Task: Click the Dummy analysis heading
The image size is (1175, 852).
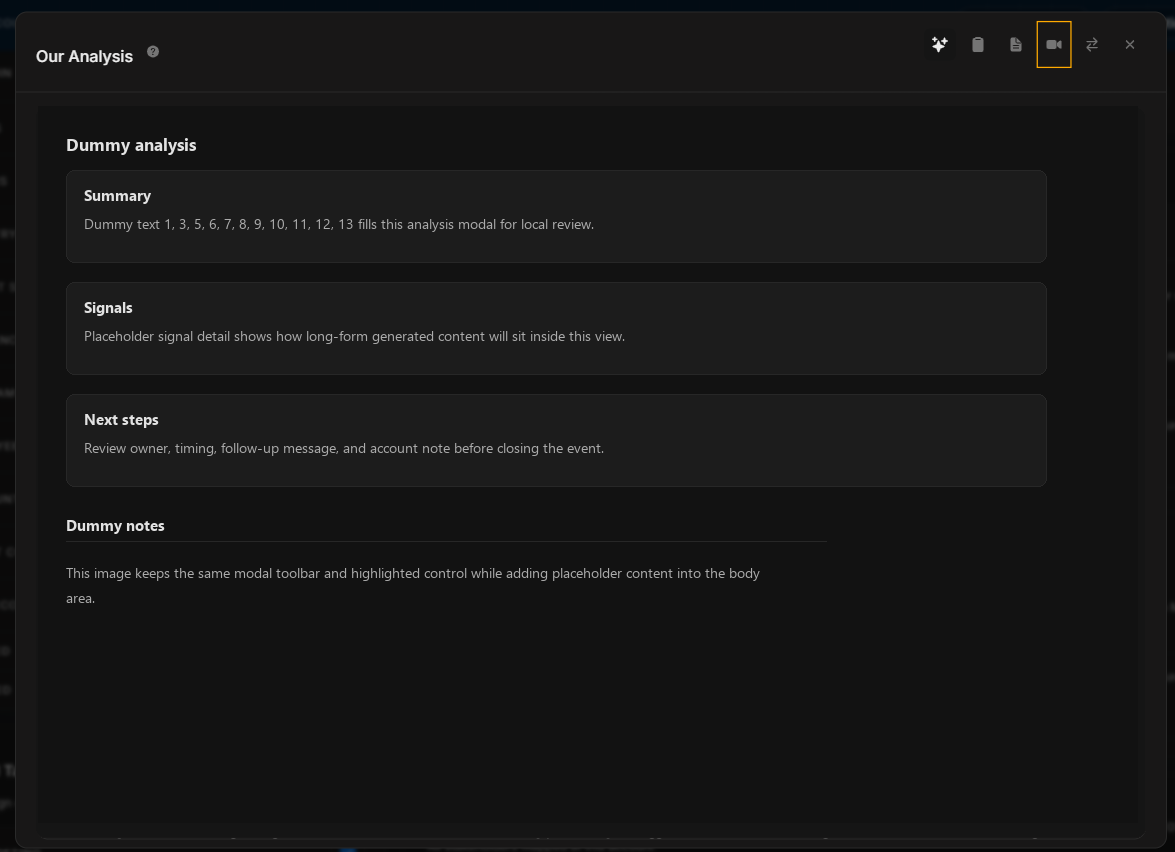Action: point(131,145)
